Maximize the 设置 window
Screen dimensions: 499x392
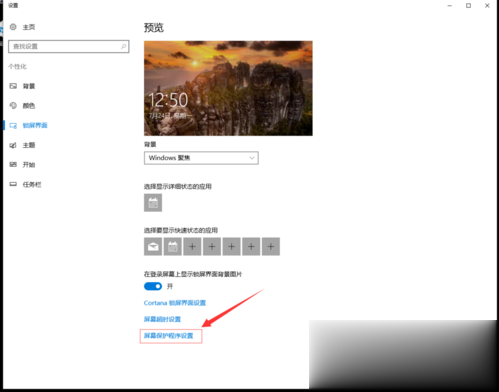468,6
